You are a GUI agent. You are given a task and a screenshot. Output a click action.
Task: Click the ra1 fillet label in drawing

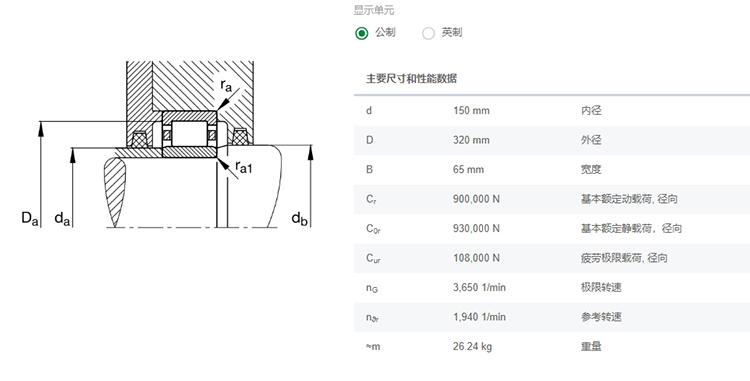pos(243,167)
